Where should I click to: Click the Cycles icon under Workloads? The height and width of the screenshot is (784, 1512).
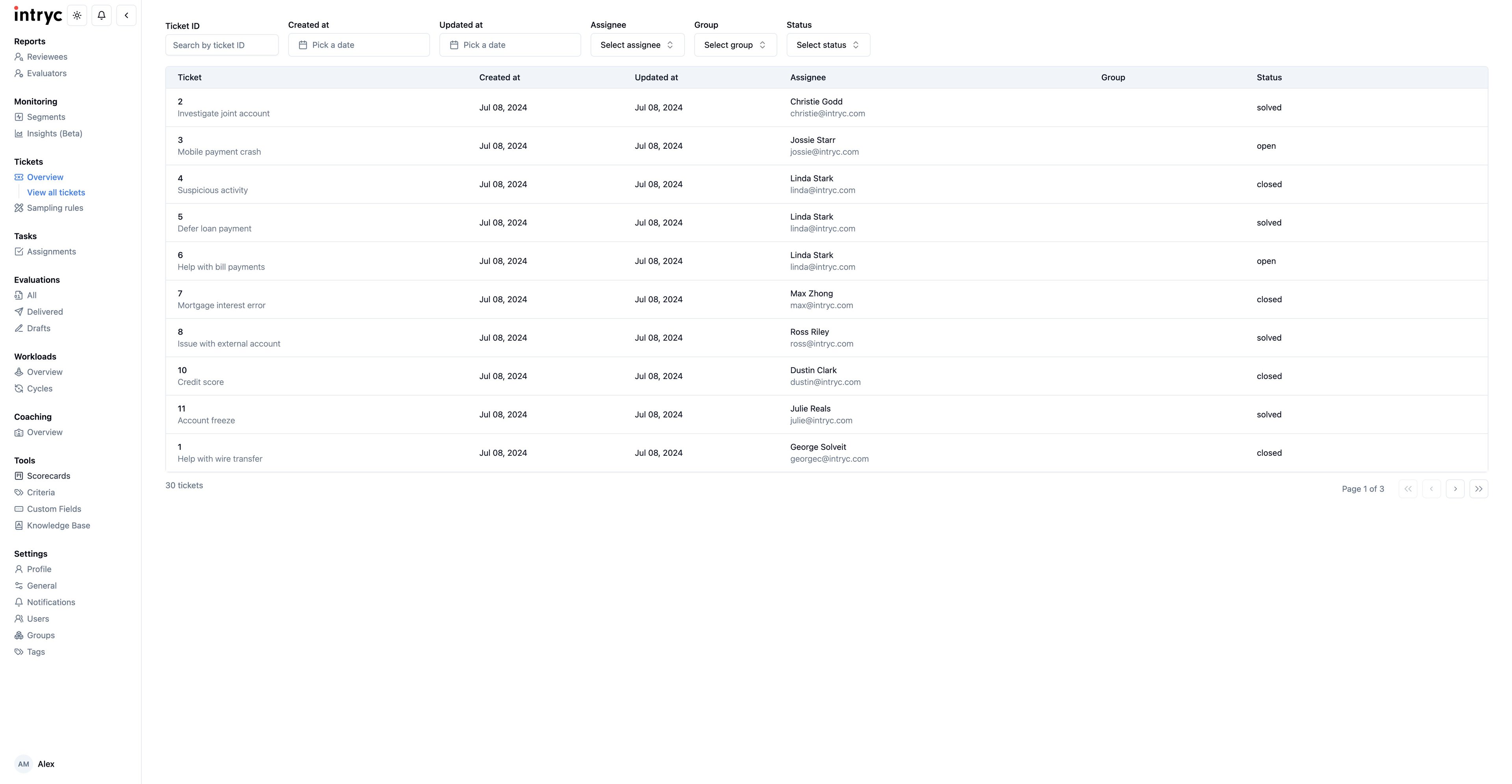coord(19,388)
